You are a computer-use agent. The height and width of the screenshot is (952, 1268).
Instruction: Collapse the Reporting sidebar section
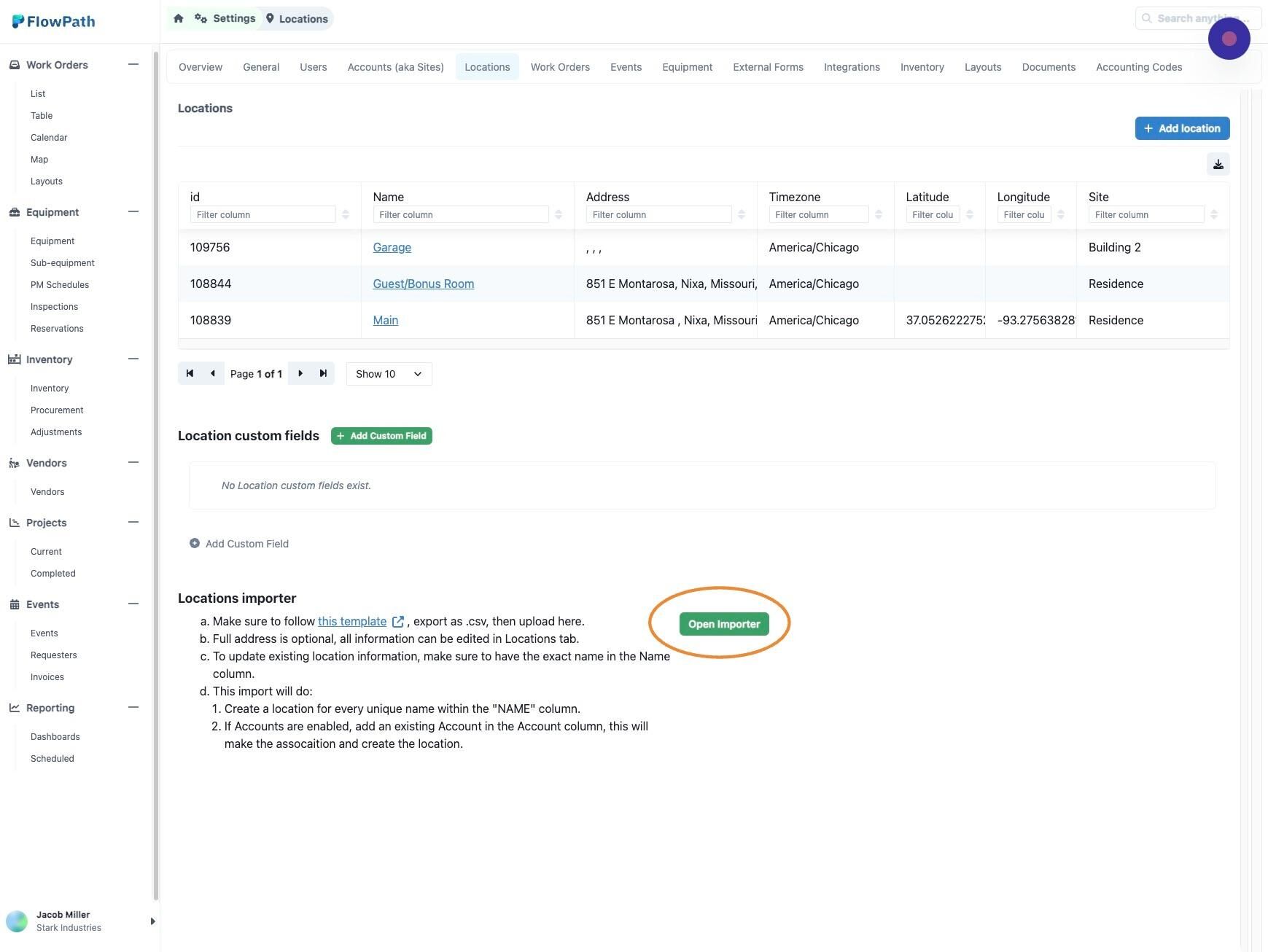tap(133, 707)
